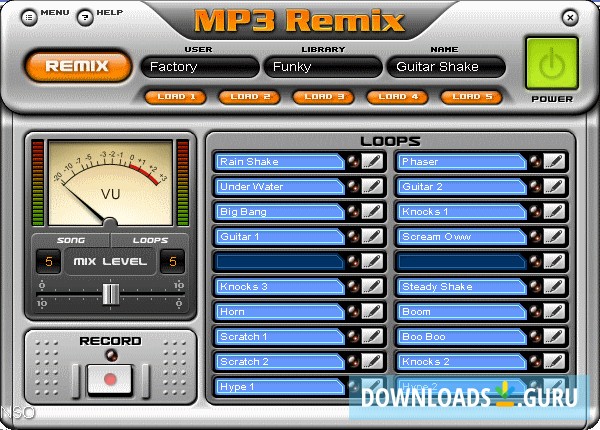The height and width of the screenshot is (430, 600).
Task: Open the MENU round icon
Action: 29,18
